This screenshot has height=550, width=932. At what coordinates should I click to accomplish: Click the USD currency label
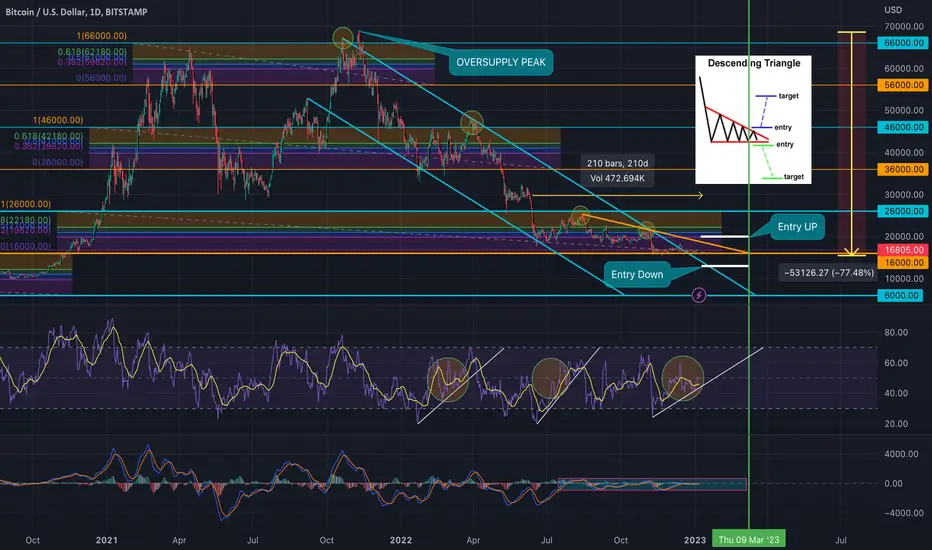[x=893, y=10]
